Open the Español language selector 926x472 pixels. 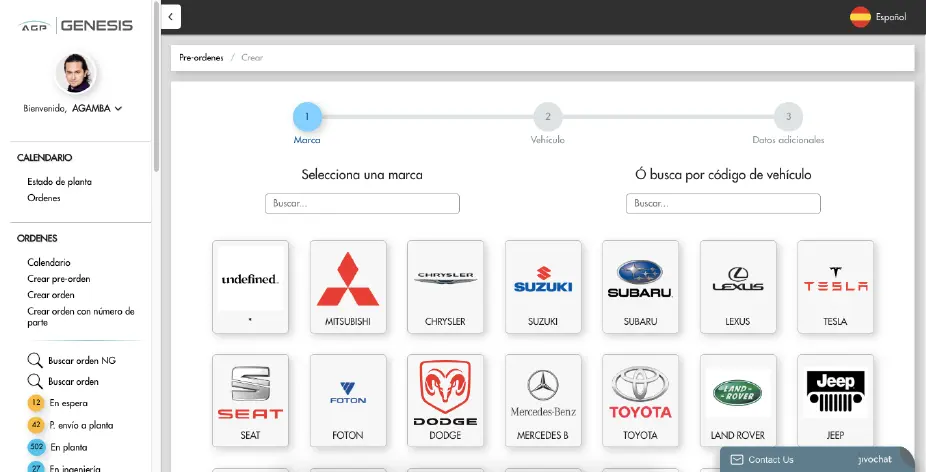(878, 17)
